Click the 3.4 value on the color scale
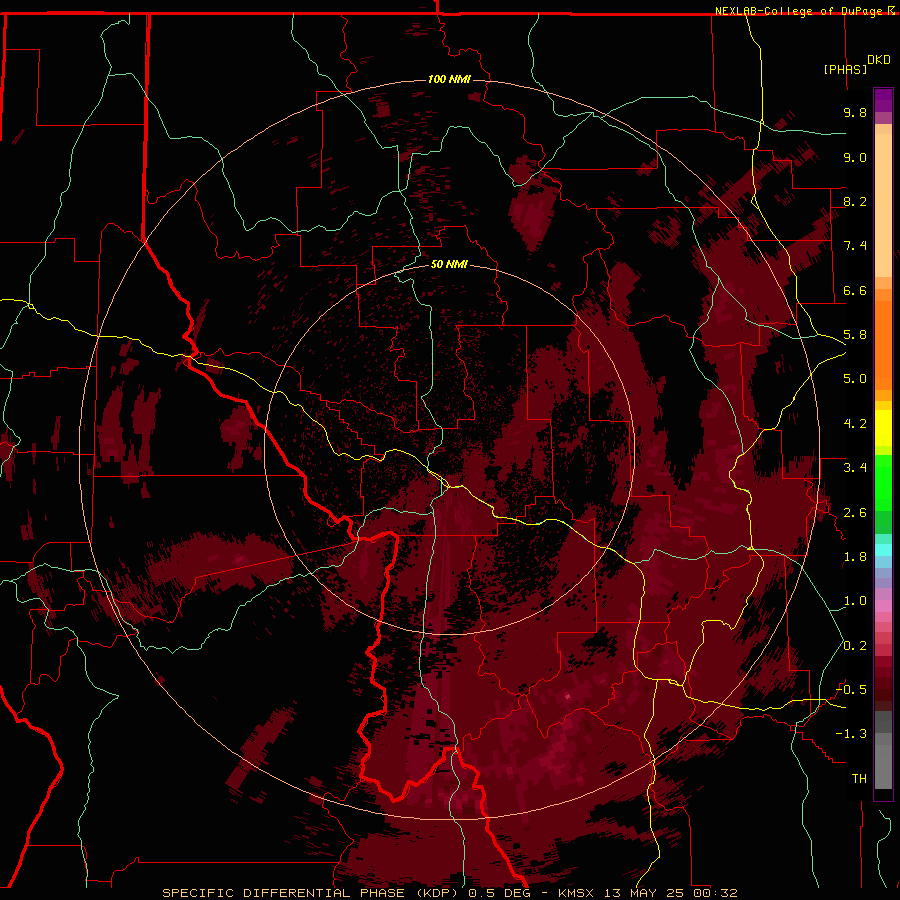Viewport: 900px width, 900px height. coord(855,468)
